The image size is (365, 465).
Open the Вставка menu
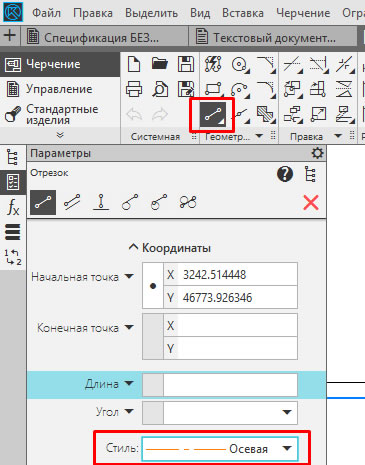pyautogui.click(x=243, y=13)
